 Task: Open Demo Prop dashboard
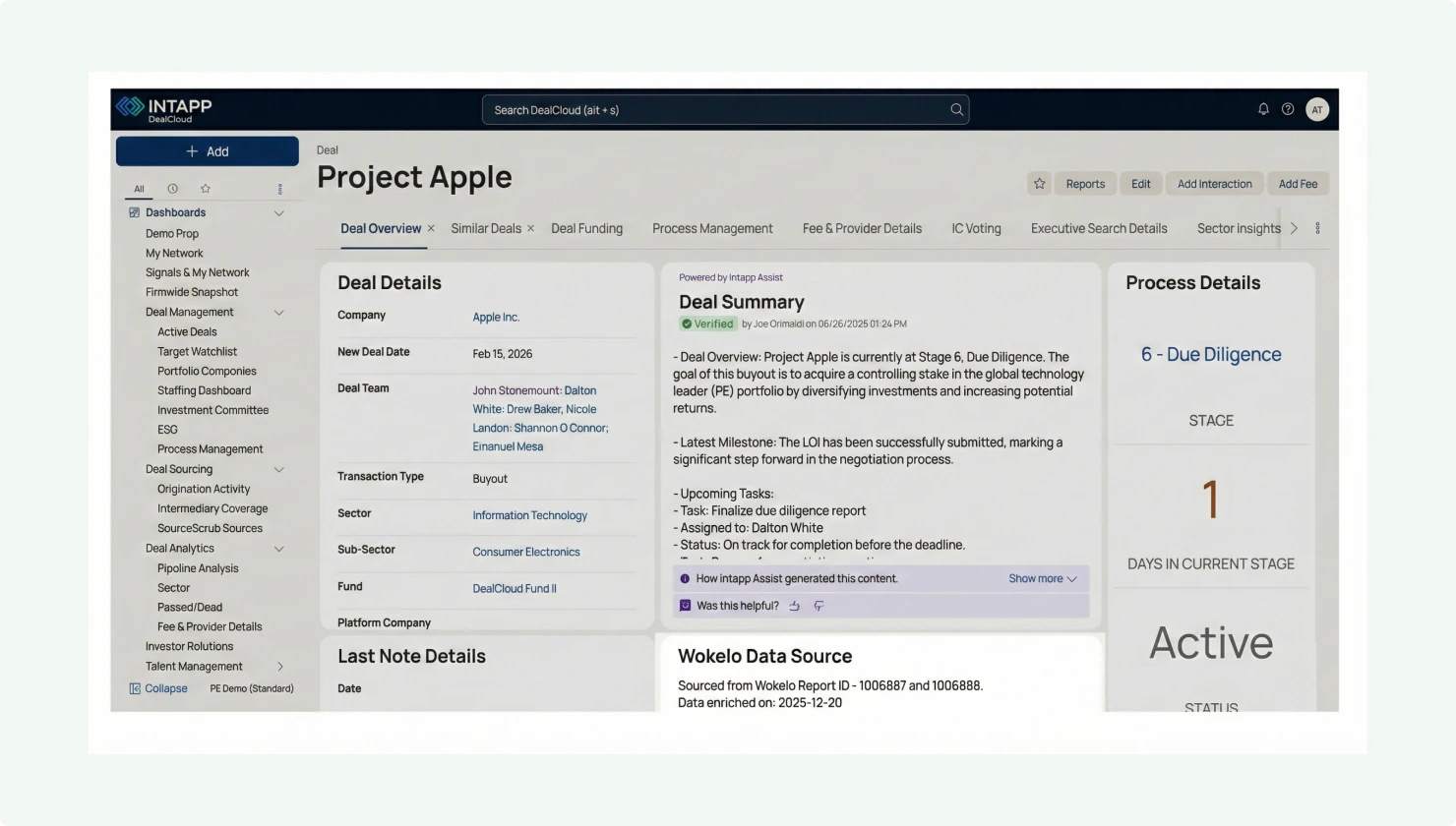pos(172,233)
